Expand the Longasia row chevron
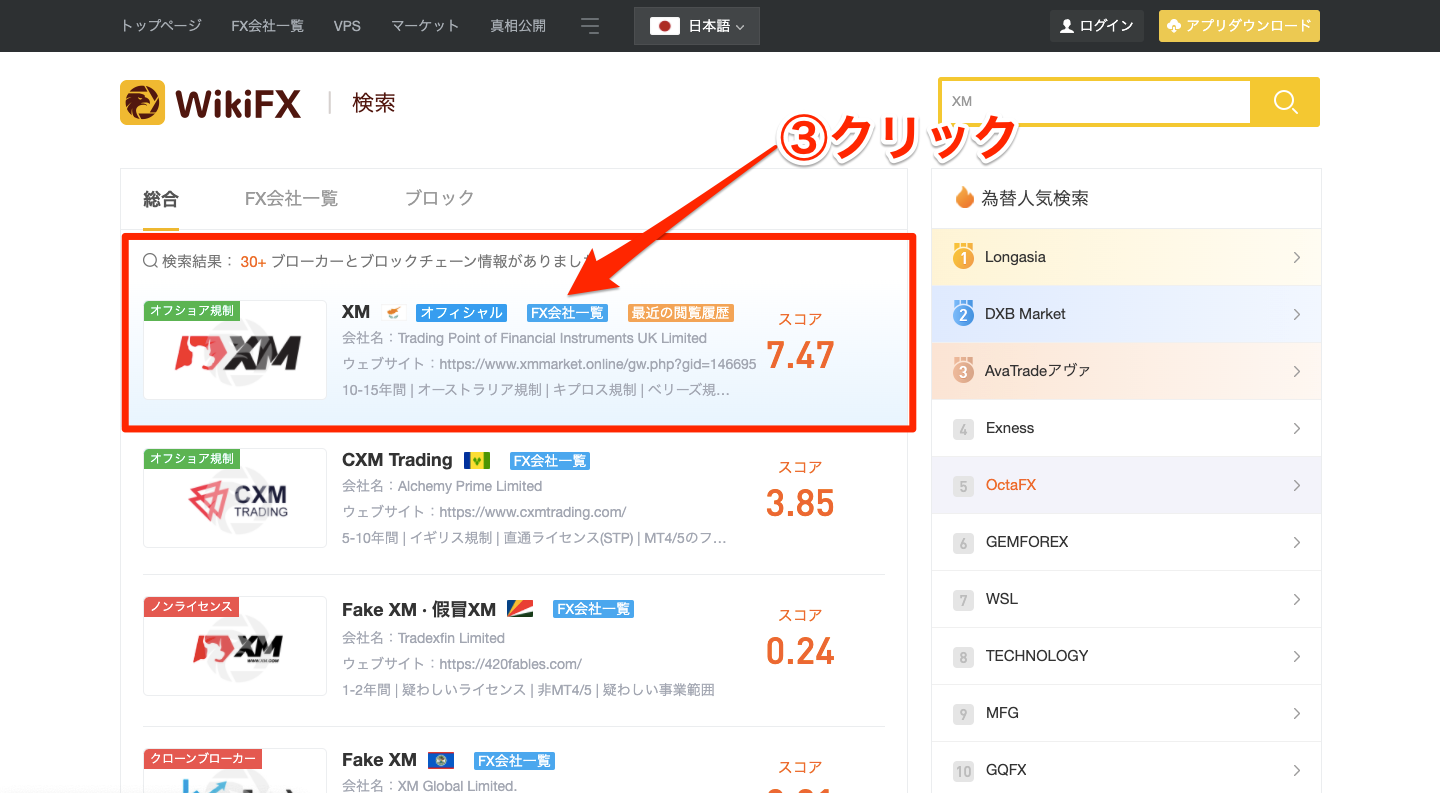 point(1297,257)
